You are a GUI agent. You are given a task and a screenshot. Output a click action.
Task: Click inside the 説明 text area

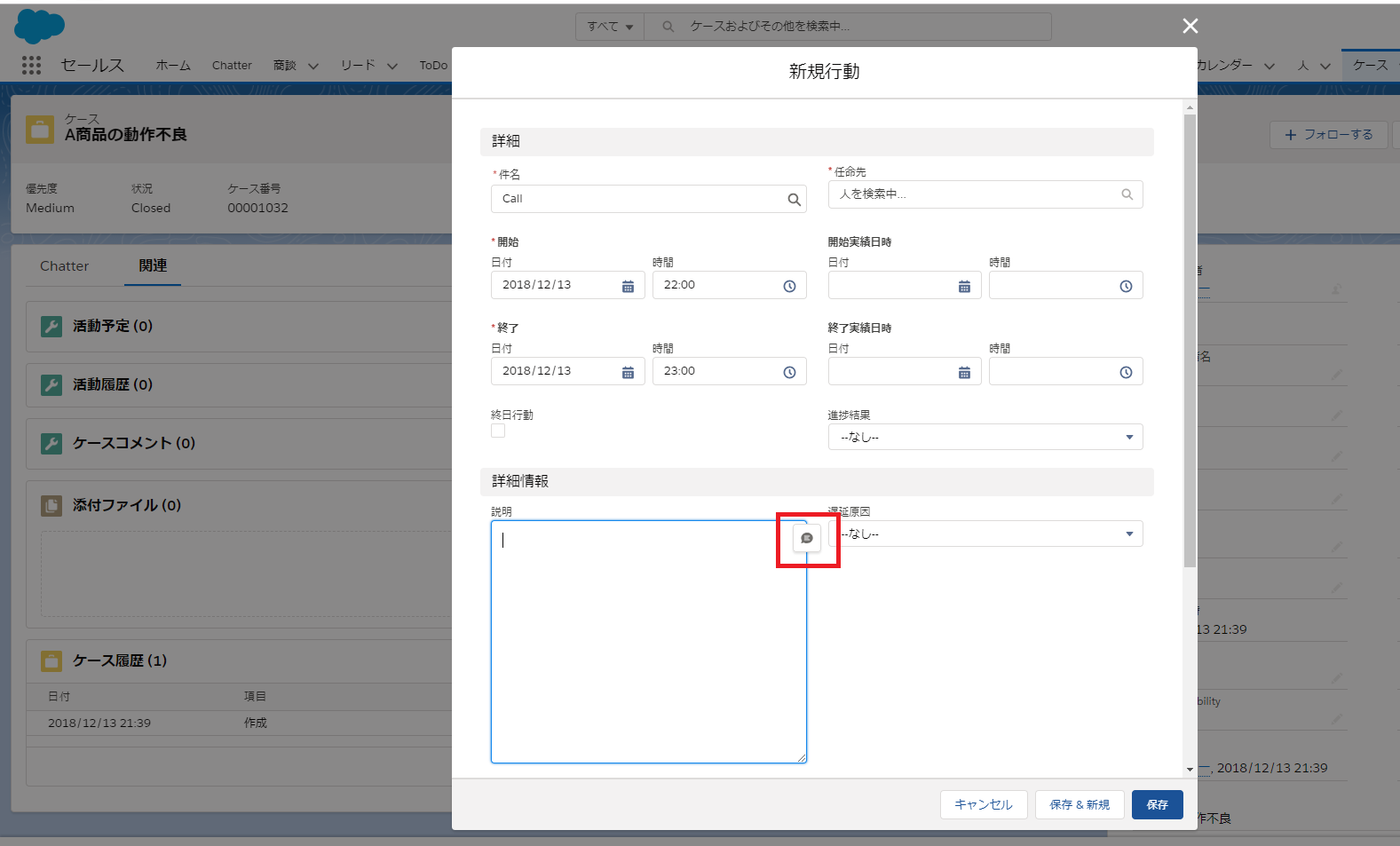click(648, 642)
